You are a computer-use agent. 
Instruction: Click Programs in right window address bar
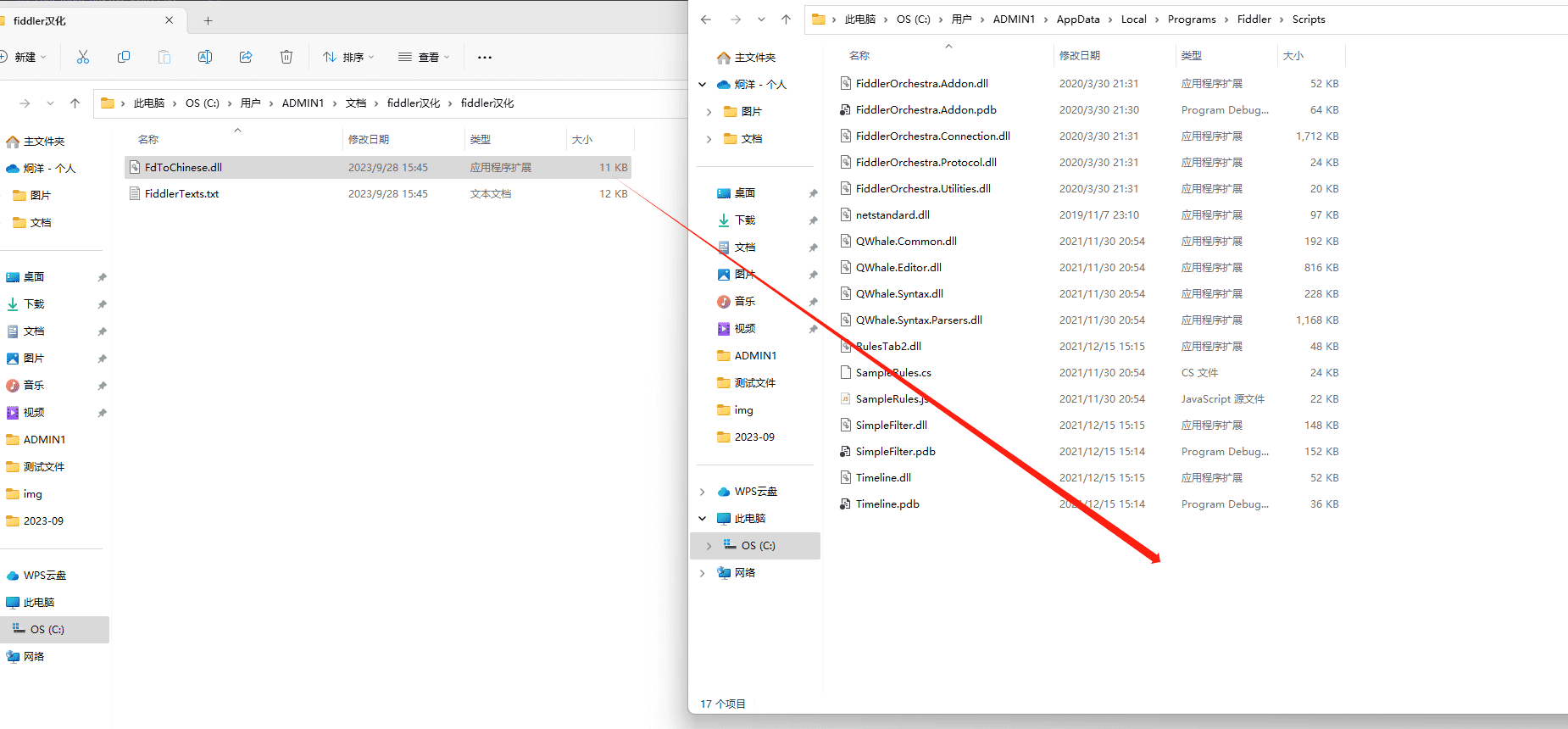(x=1192, y=19)
